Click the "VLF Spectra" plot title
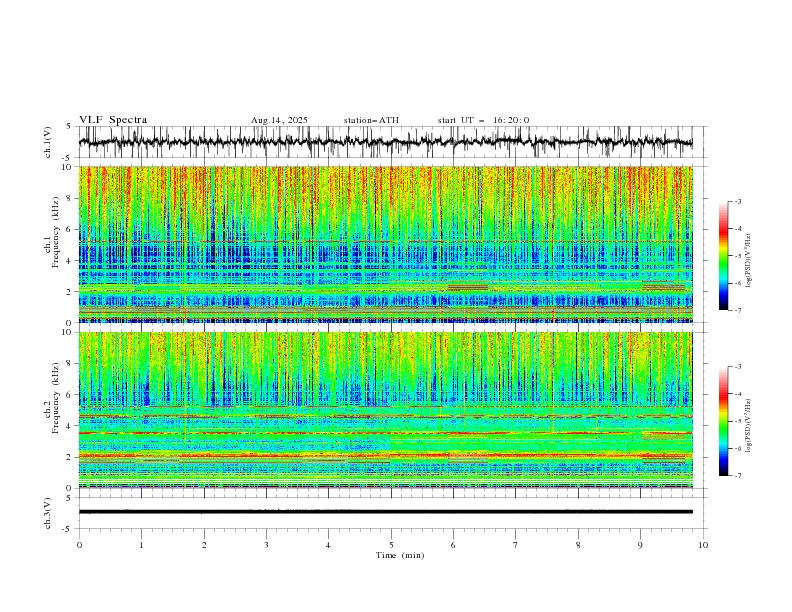 tap(113, 120)
